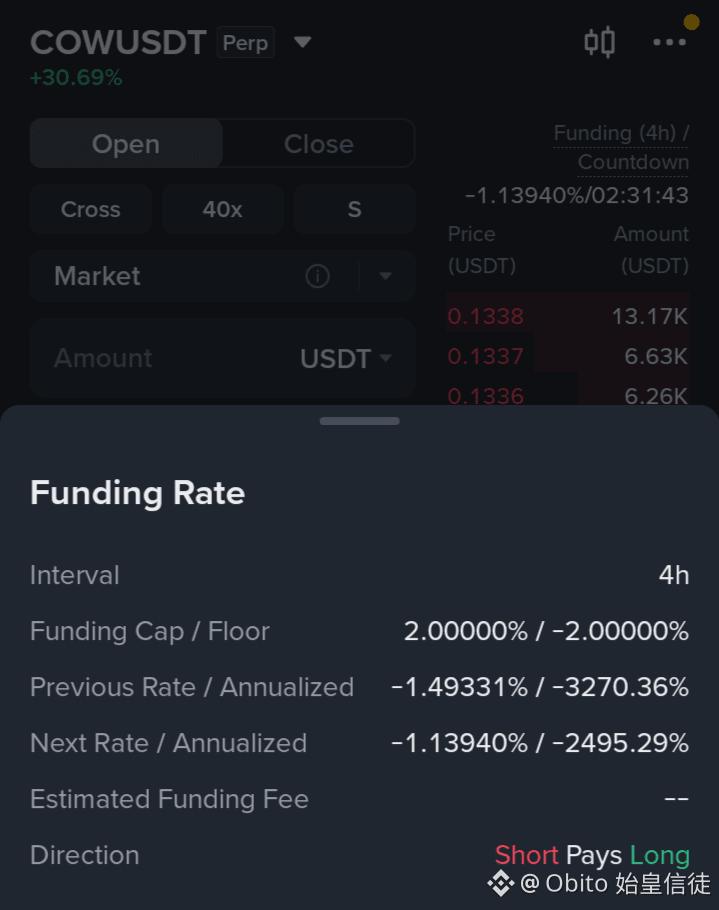Click the Binance logo watermark icon
The width and height of the screenshot is (719, 910).
[501, 883]
